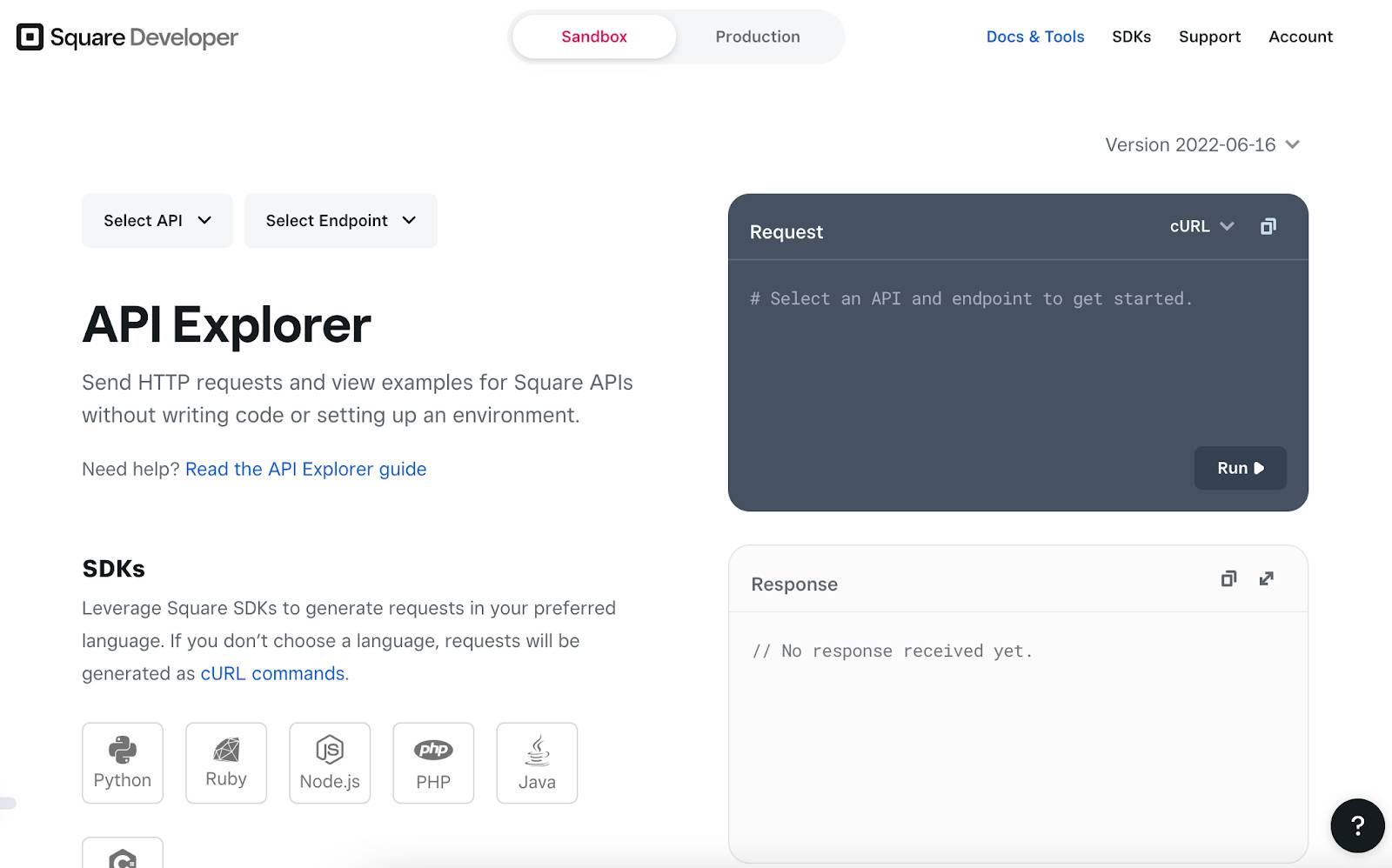Screen dimensions: 1392x868
Task: Open the Support menu item
Action: (x=1209, y=37)
